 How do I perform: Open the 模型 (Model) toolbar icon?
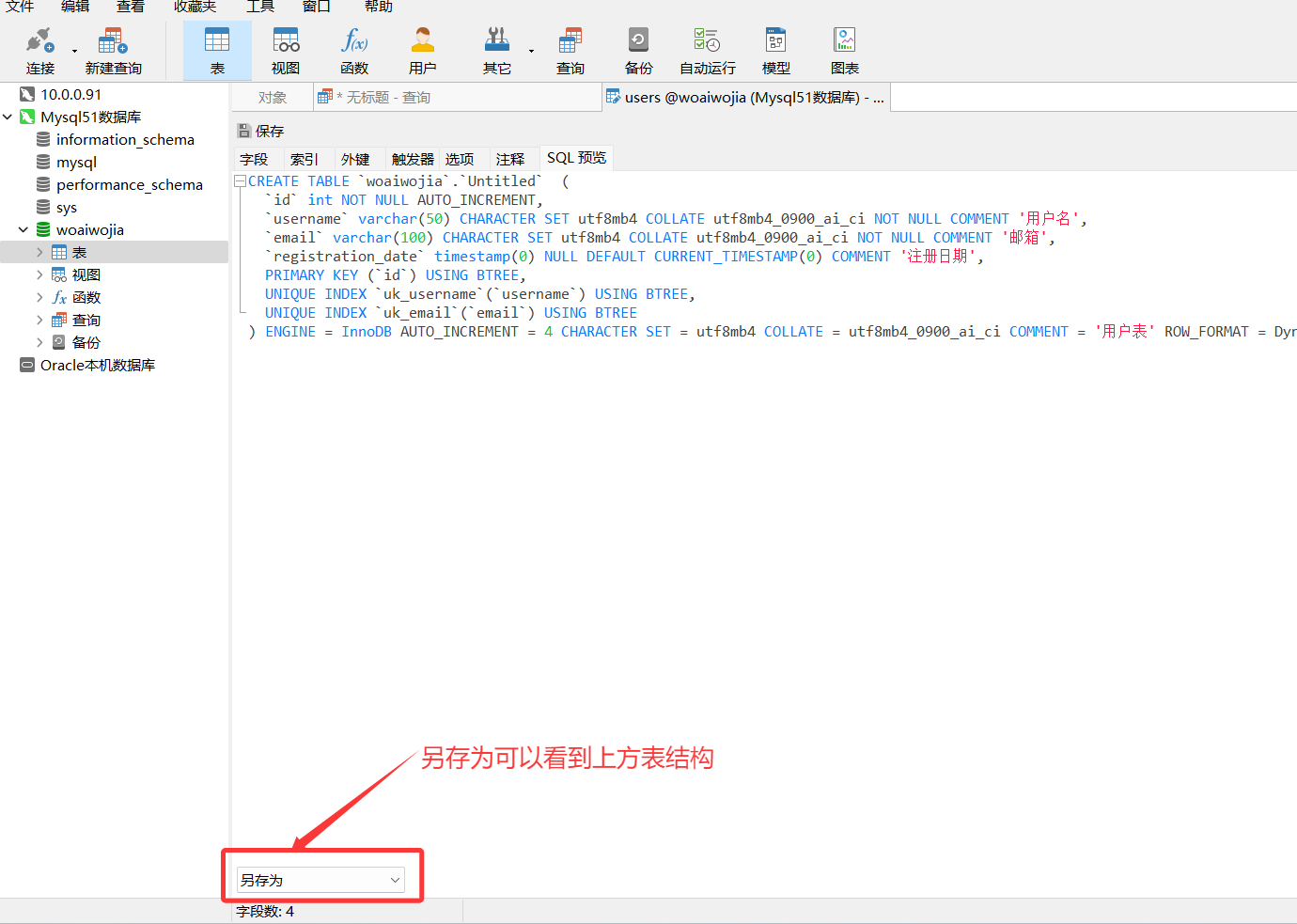tap(775, 51)
